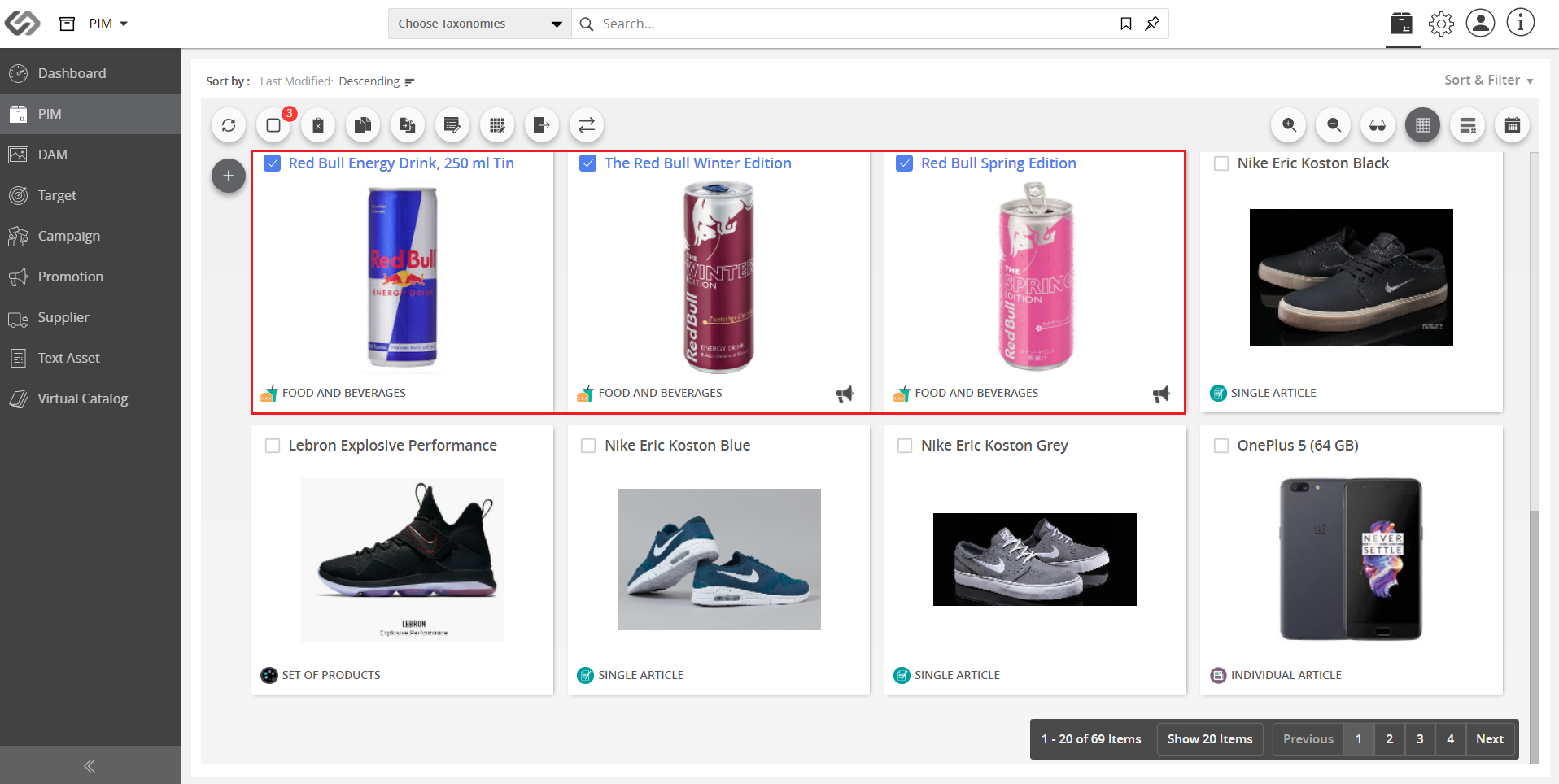Screen dimensions: 1559x784
Task: Click the megaphone icon on Winter Edition card
Action: 845,394
